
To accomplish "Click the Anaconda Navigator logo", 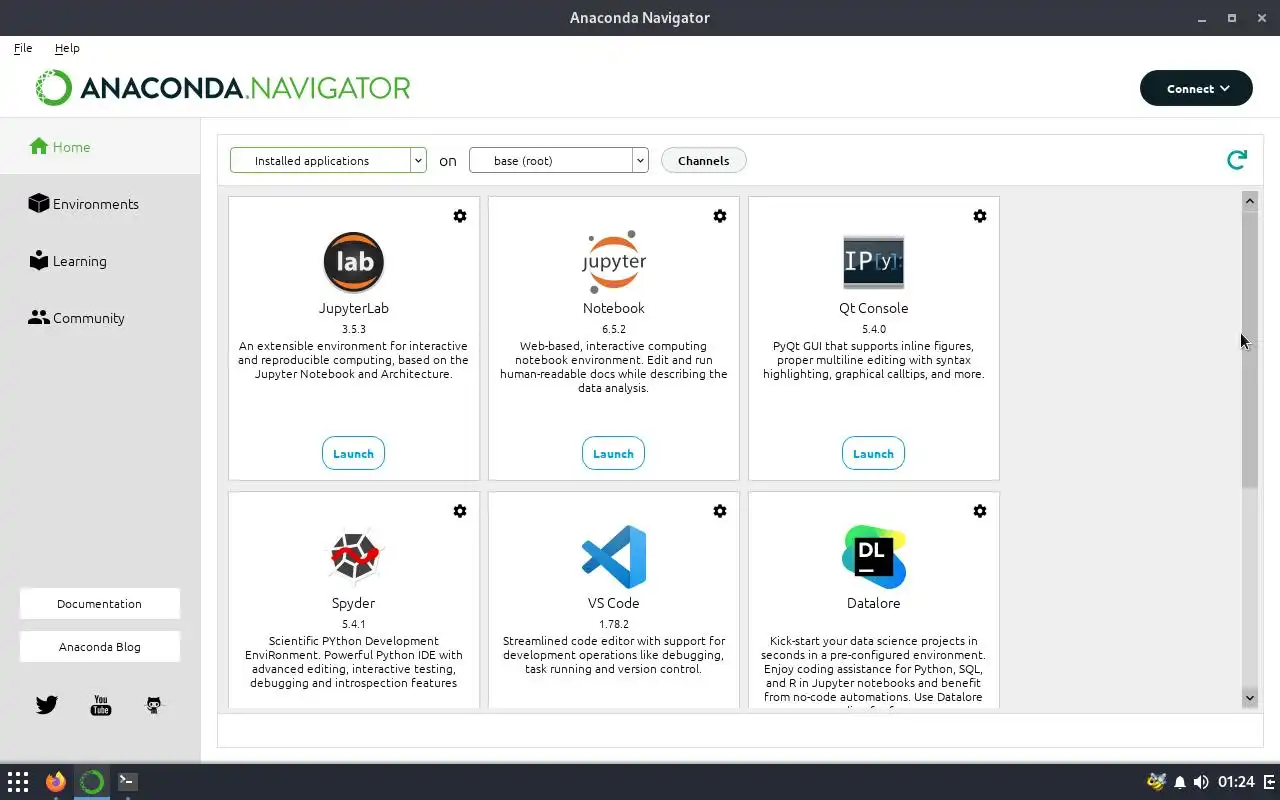I will (223, 88).
